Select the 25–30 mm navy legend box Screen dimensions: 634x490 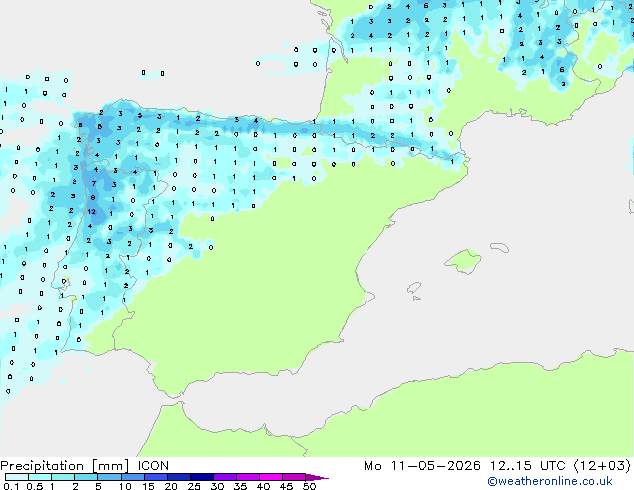coord(201,477)
